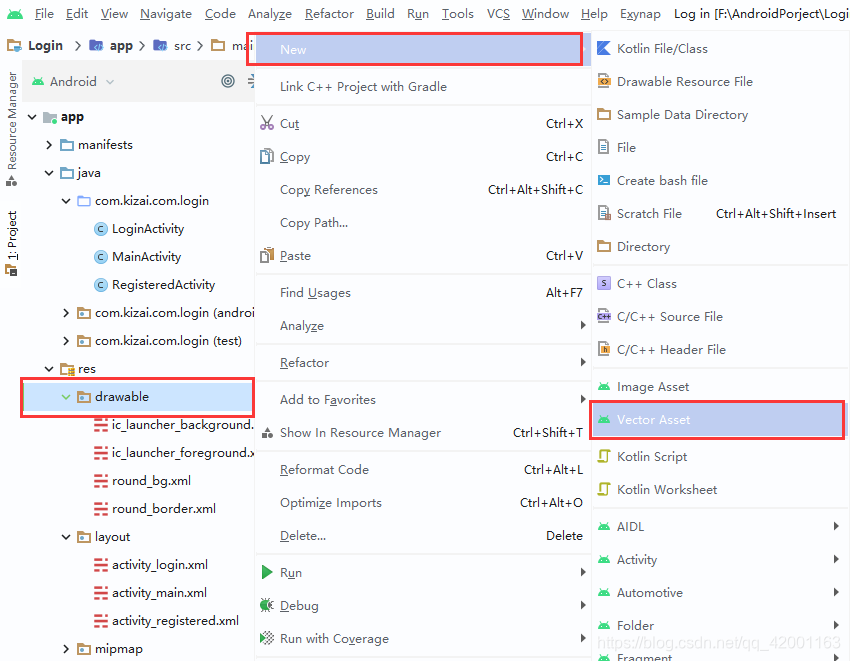Select activity_login.xml file

pos(159,564)
